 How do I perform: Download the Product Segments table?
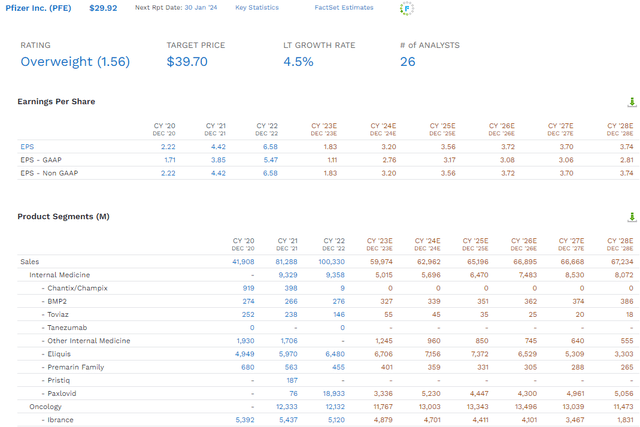[631, 217]
